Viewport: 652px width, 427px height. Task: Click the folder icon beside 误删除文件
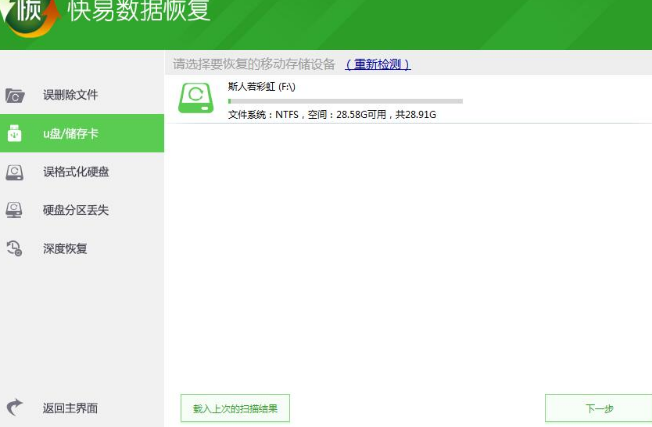(x=15, y=96)
